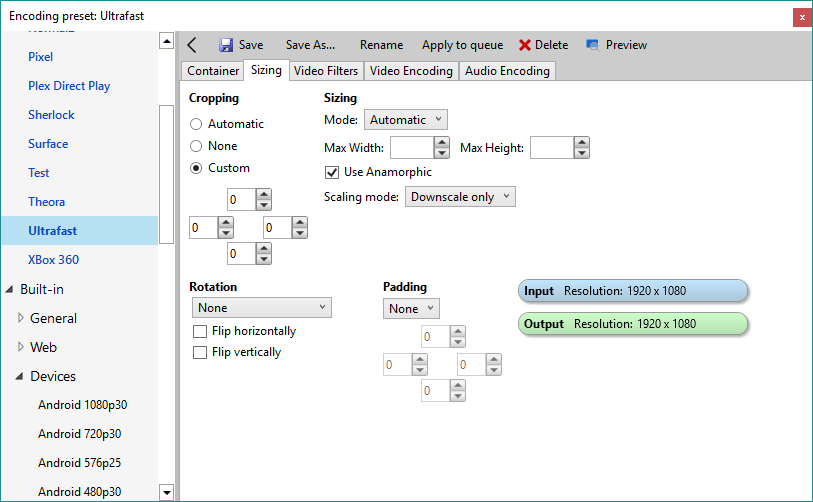The width and height of the screenshot is (813, 502).
Task: Open the Sizing Mode dropdown
Action: click(405, 120)
